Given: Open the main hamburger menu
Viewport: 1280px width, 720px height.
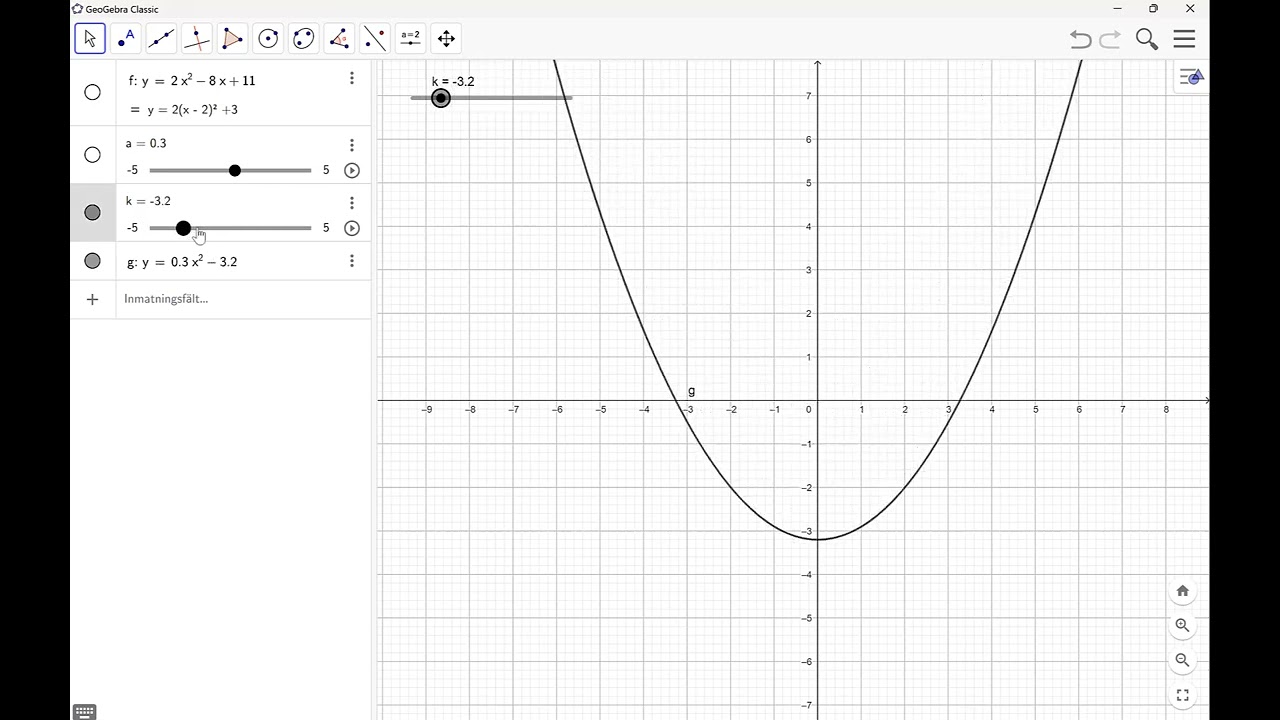Looking at the screenshot, I should [x=1185, y=39].
